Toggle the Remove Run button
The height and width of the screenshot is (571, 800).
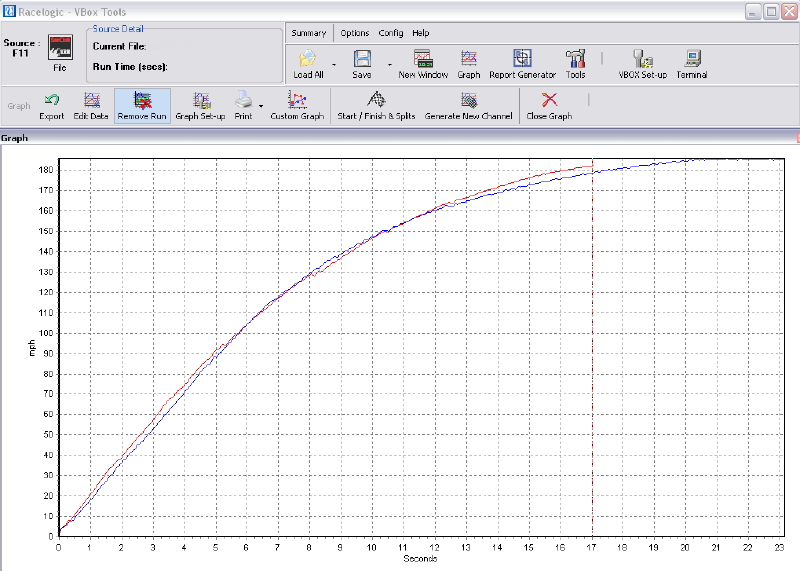click(142, 105)
